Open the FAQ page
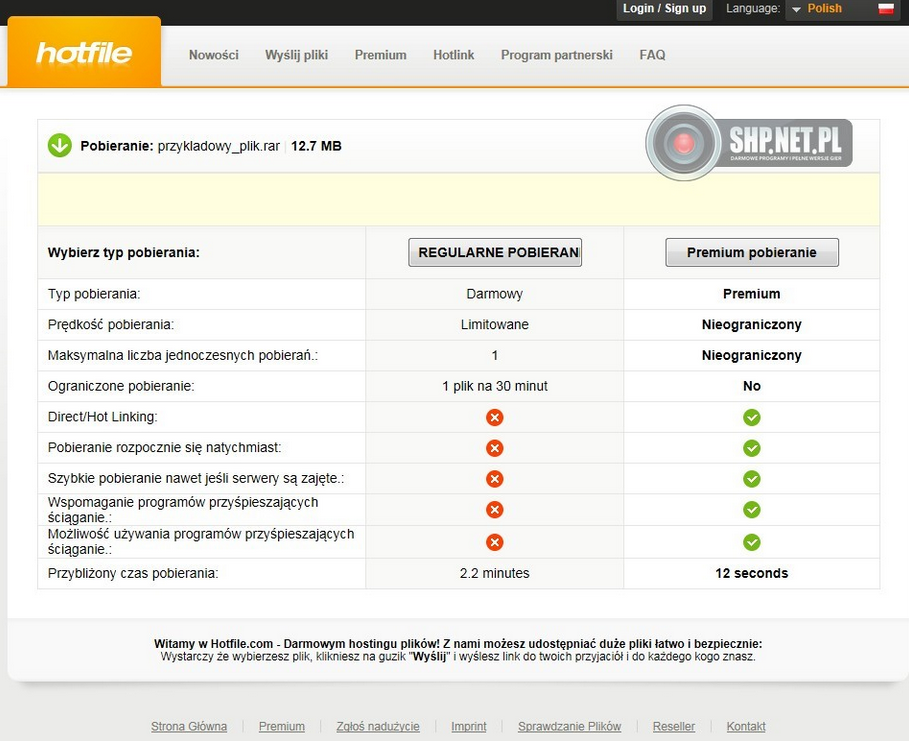This screenshot has height=741, width=909. [652, 55]
